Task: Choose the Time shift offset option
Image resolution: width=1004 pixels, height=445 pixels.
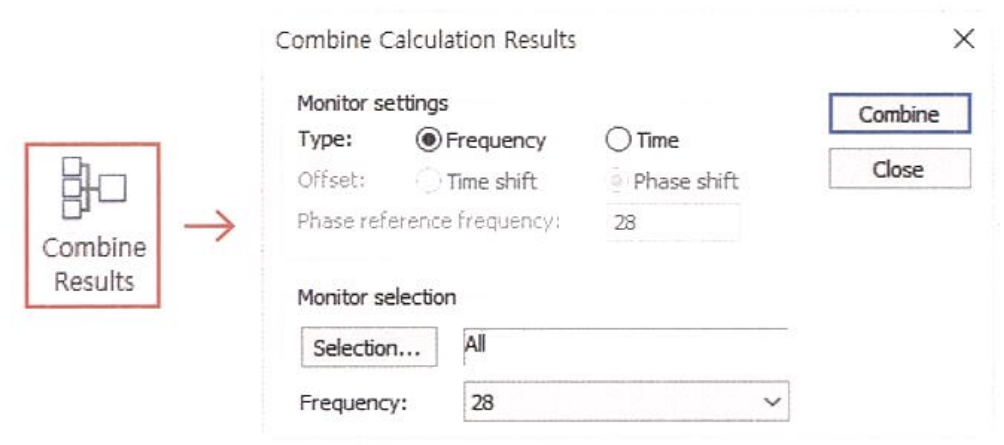Action: click(428, 181)
